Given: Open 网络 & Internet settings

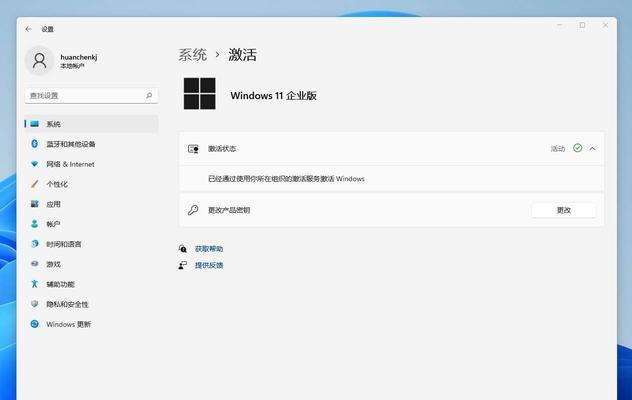Looking at the screenshot, I should (91, 164).
